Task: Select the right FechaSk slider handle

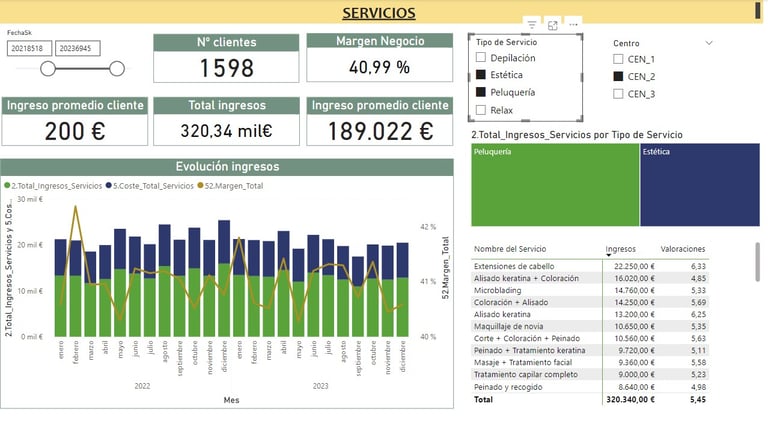Action: tap(117, 69)
